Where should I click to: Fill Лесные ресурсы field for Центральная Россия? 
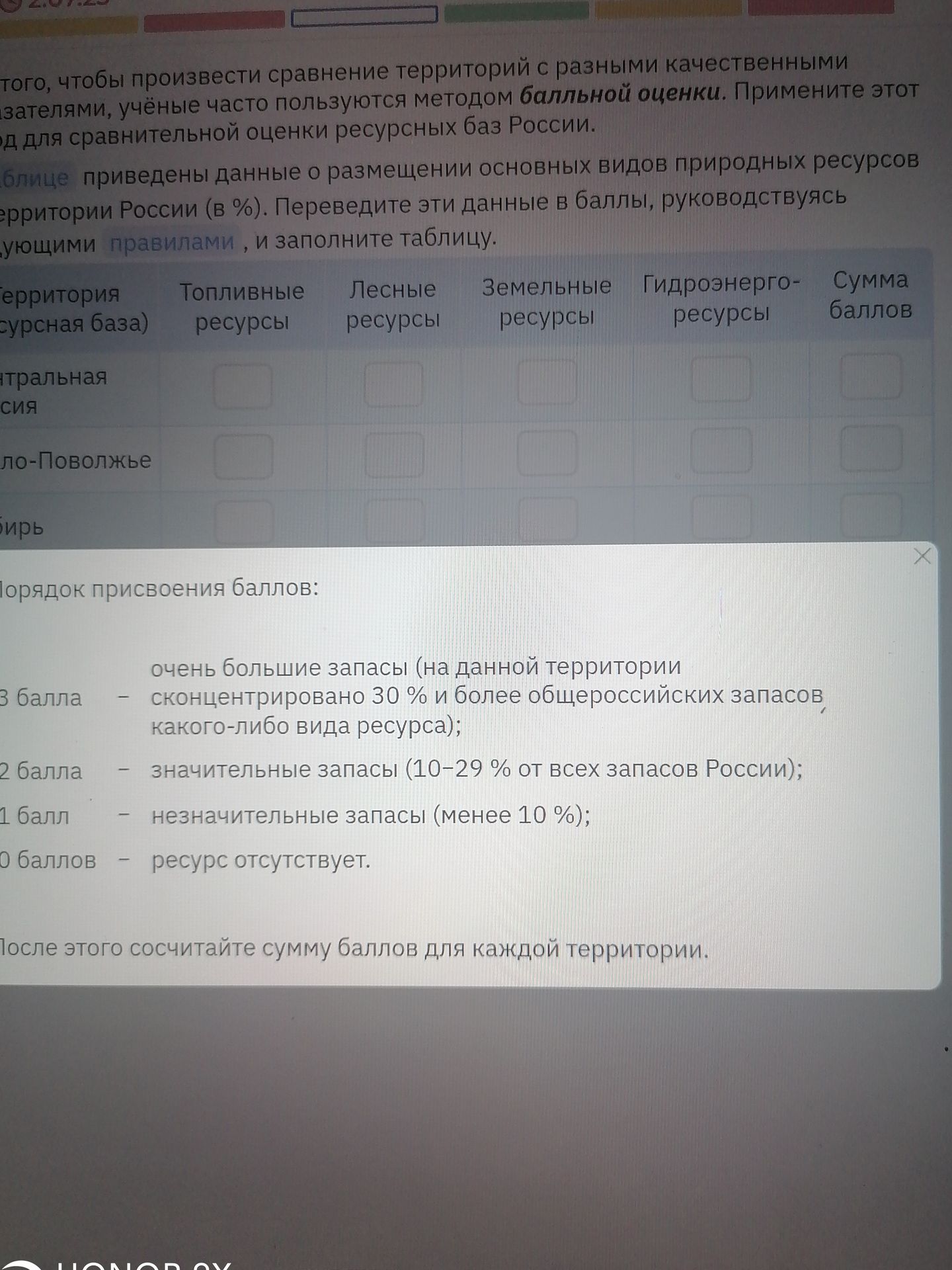point(393,384)
